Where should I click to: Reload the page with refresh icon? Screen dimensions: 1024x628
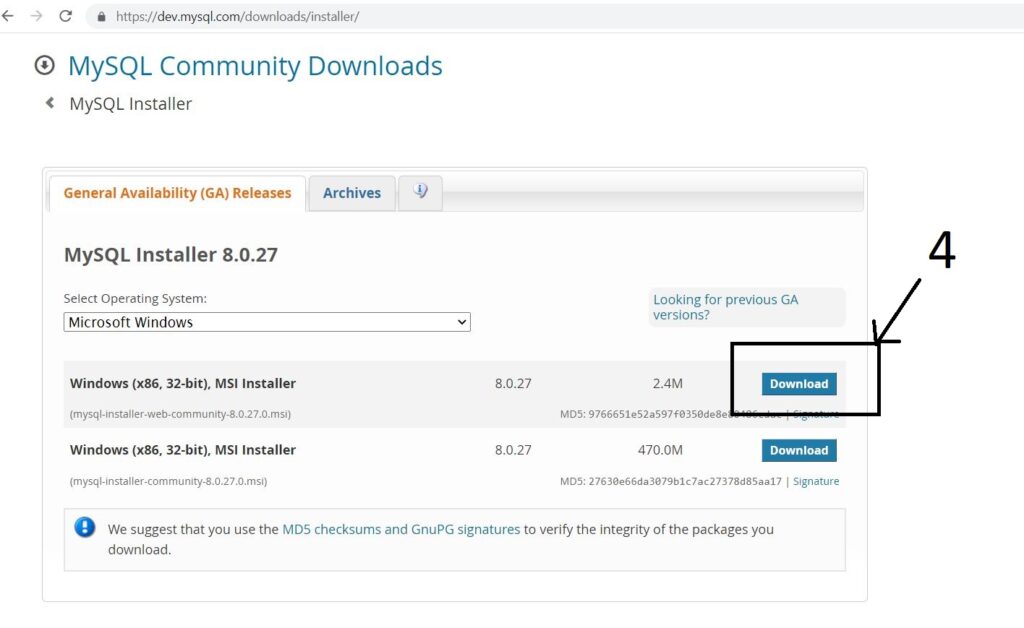coord(65,16)
